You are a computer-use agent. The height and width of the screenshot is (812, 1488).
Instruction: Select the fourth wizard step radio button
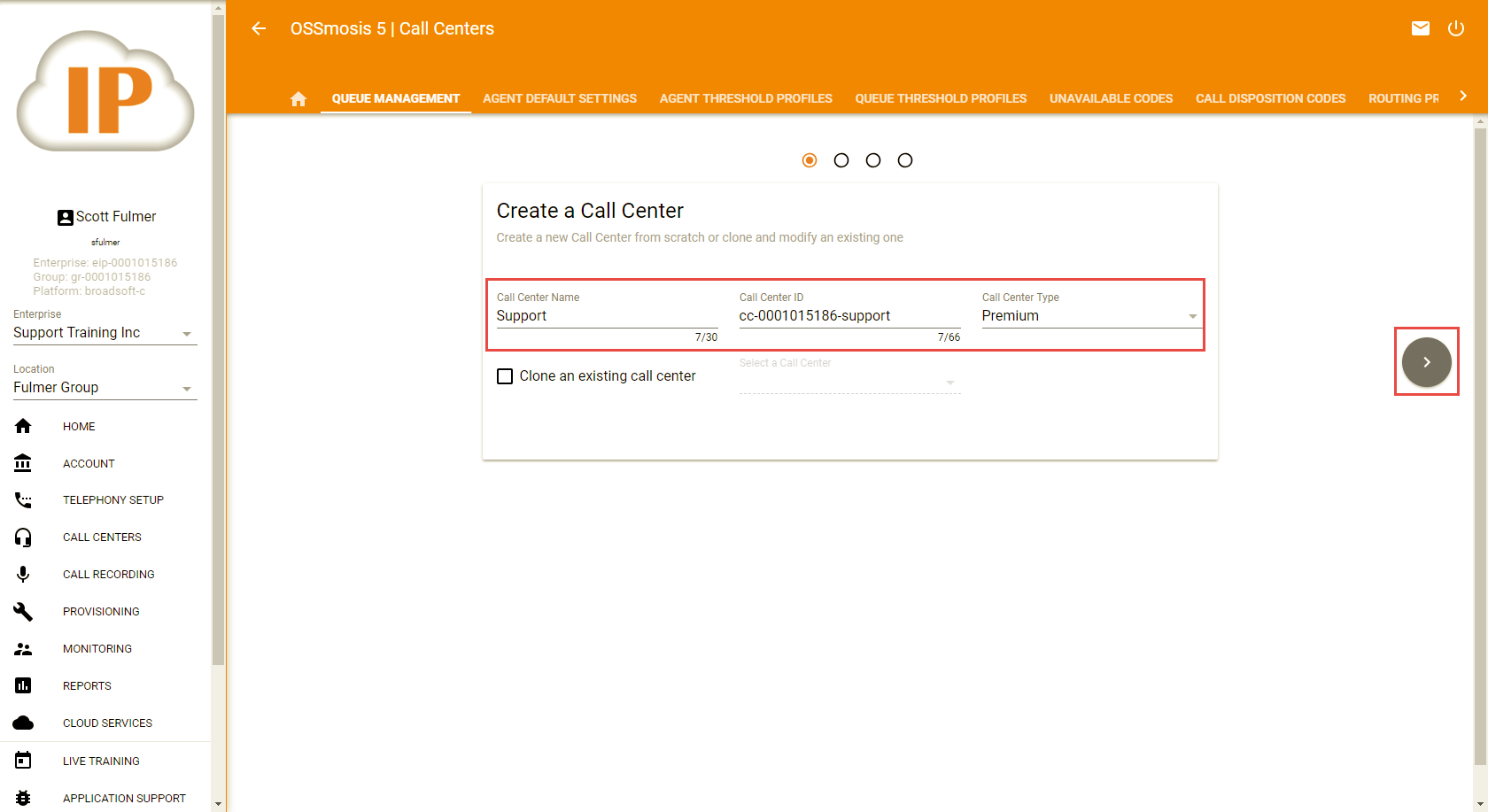pos(905,160)
